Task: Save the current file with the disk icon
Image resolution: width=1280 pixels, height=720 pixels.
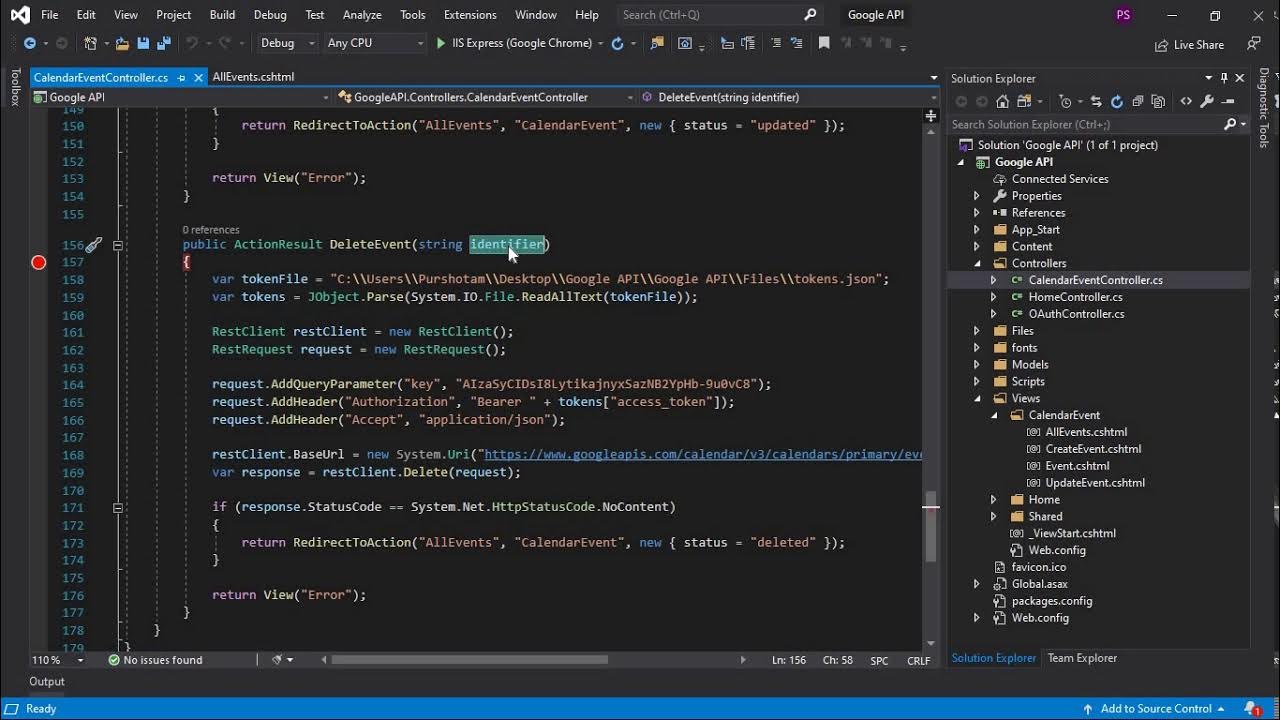Action: click(143, 43)
